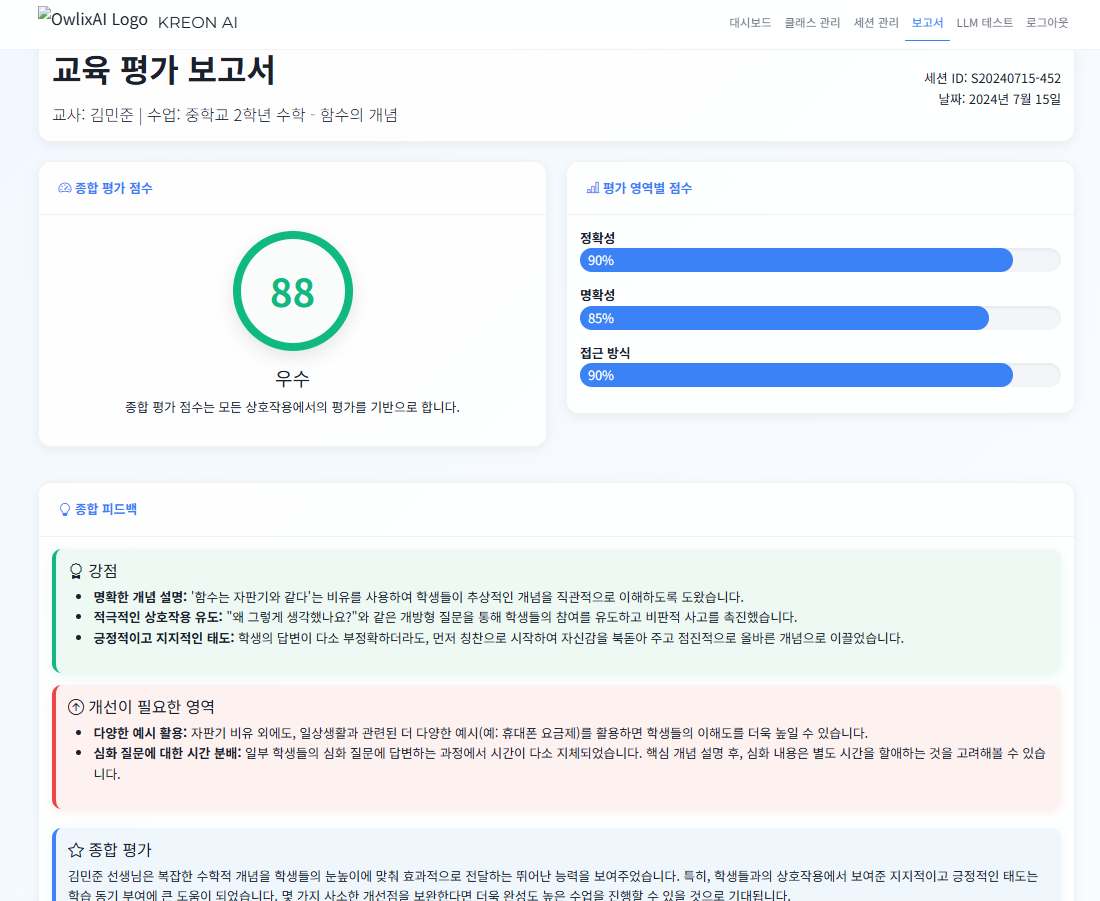Screen dimensions: 1100x901
Task: Click the star icon beside 종합 평가
Action: 76,850
